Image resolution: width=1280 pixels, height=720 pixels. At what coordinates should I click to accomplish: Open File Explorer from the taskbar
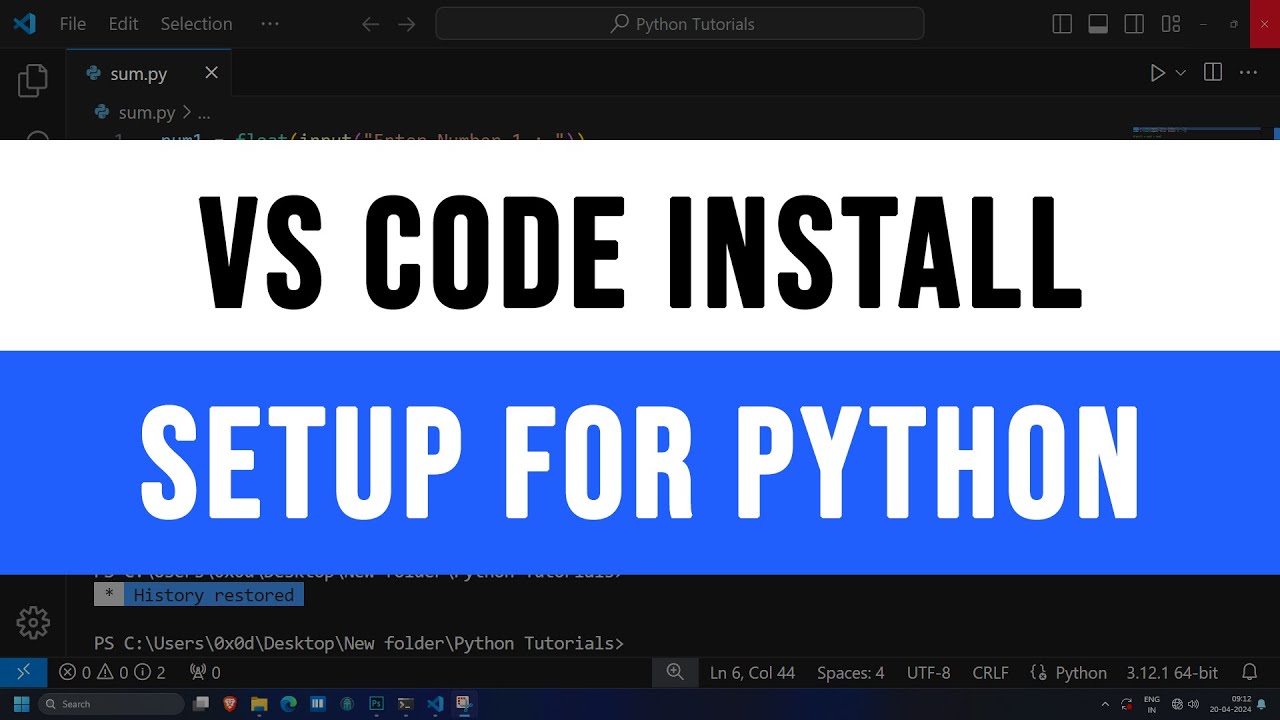259,704
